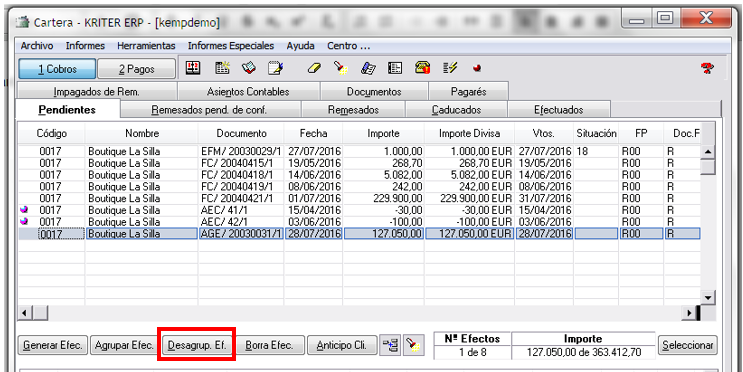This screenshot has width=743, height=372.
Task: Switch to the Asientos Contables tab
Action: [248, 91]
